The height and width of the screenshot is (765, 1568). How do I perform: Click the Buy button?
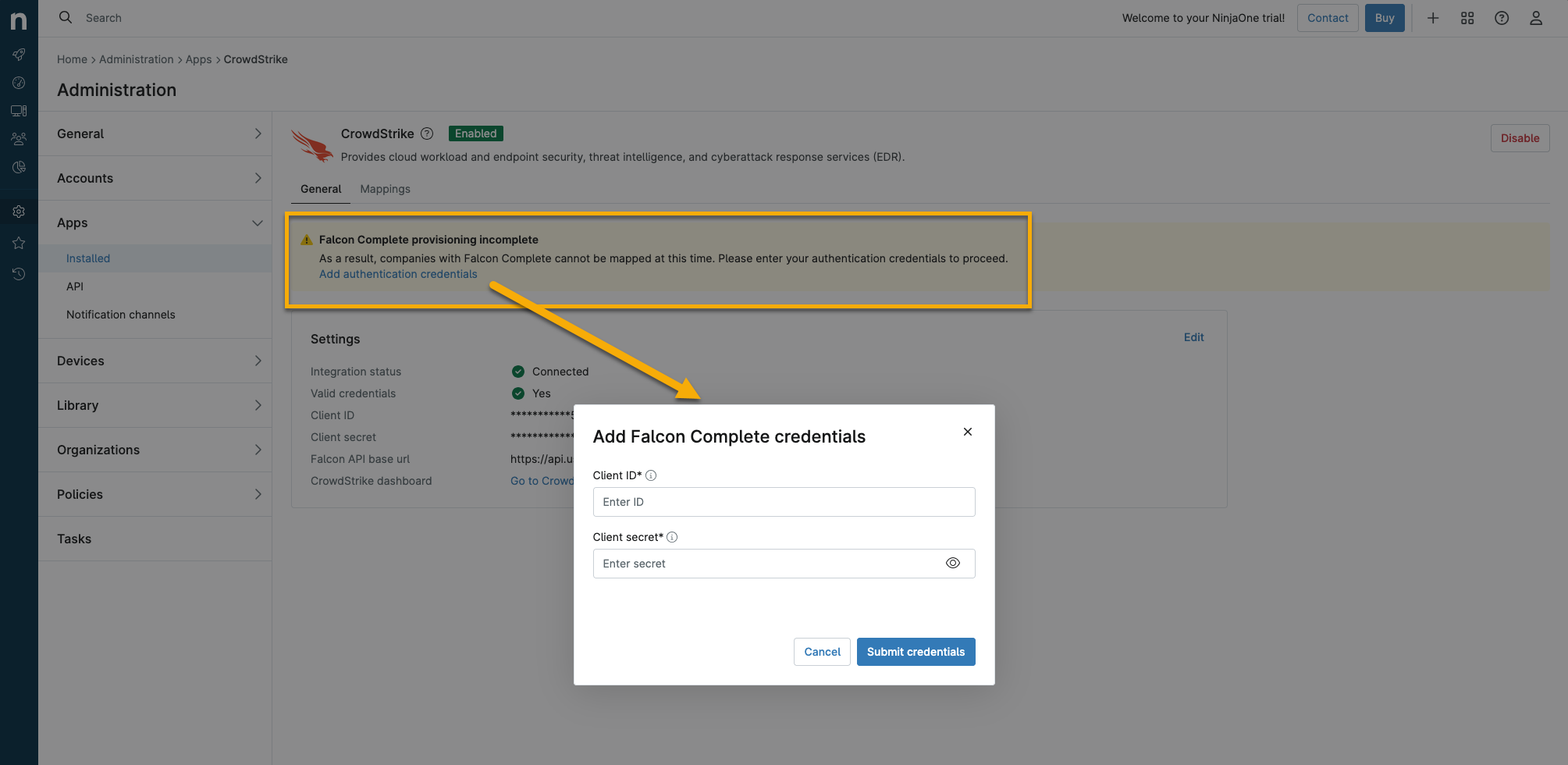click(1385, 18)
